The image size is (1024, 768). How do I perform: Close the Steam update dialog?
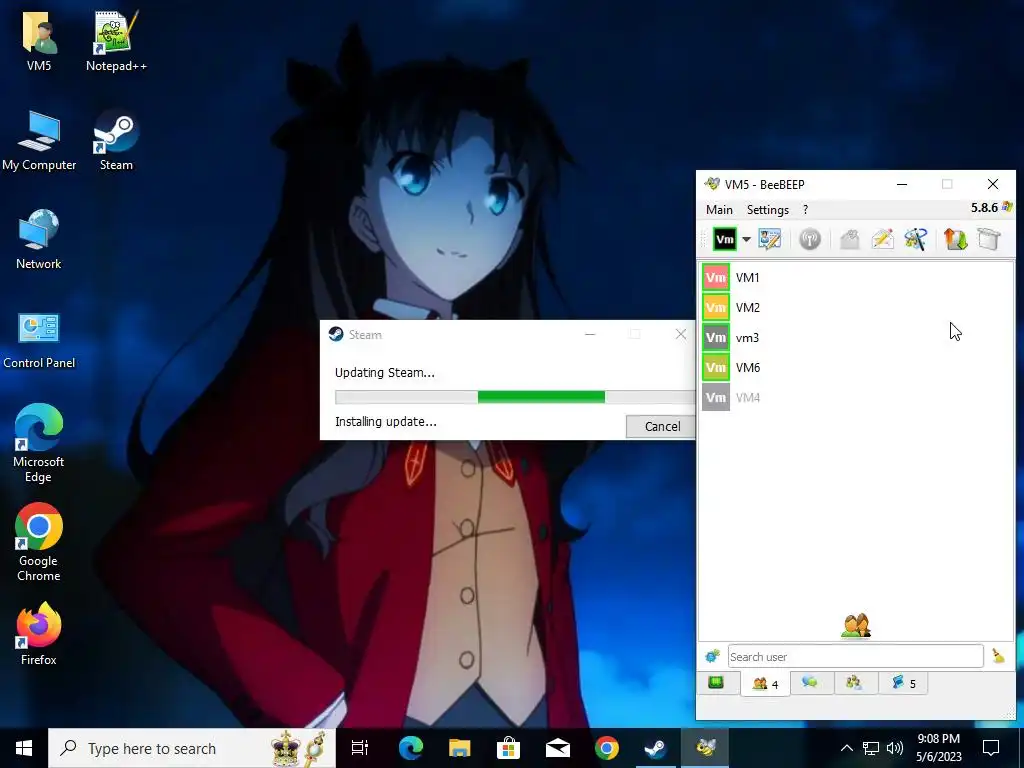680,334
